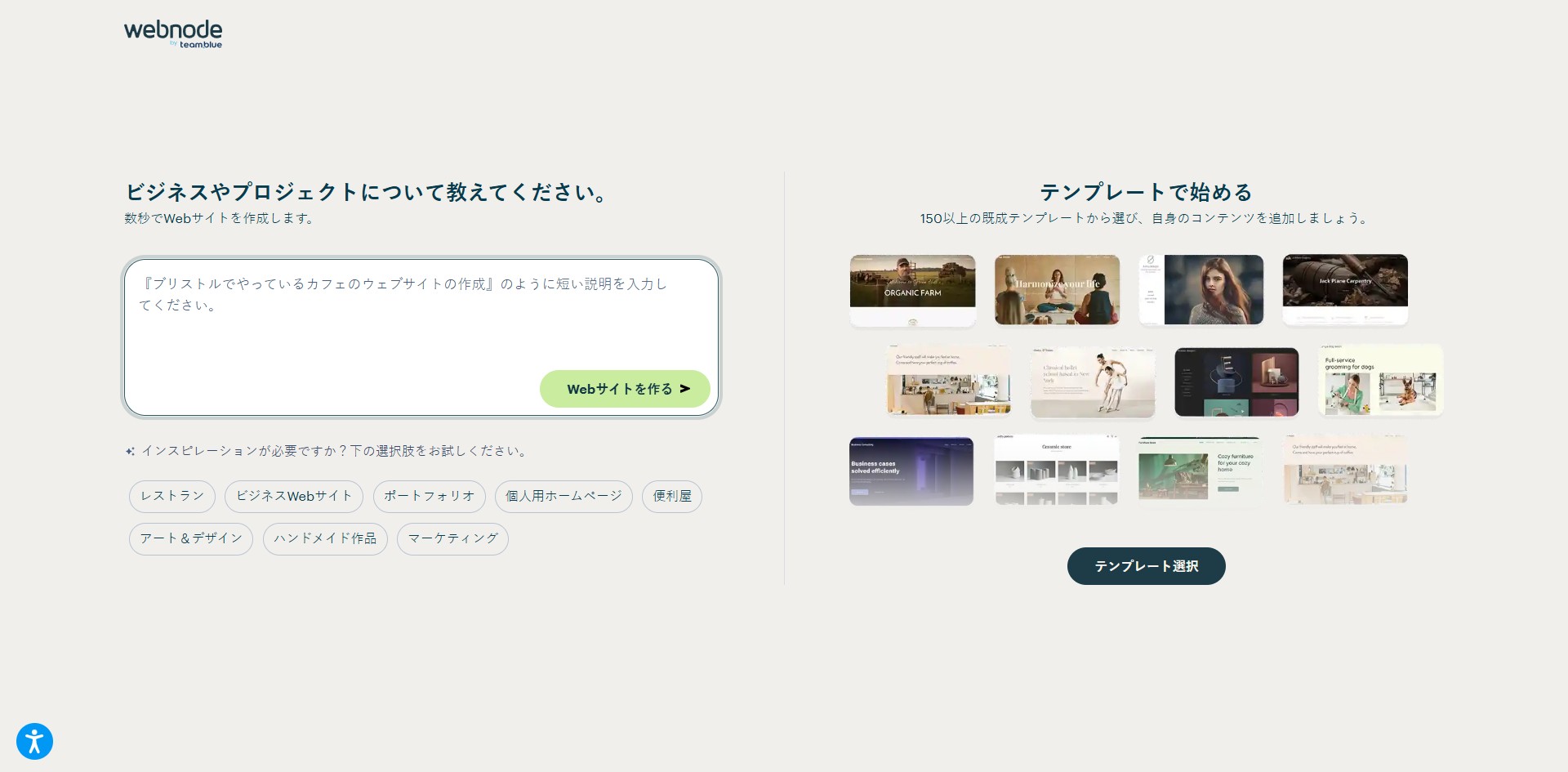The image size is (1568, 772).
Task: Open the accessibility widget icon
Action: [x=34, y=742]
